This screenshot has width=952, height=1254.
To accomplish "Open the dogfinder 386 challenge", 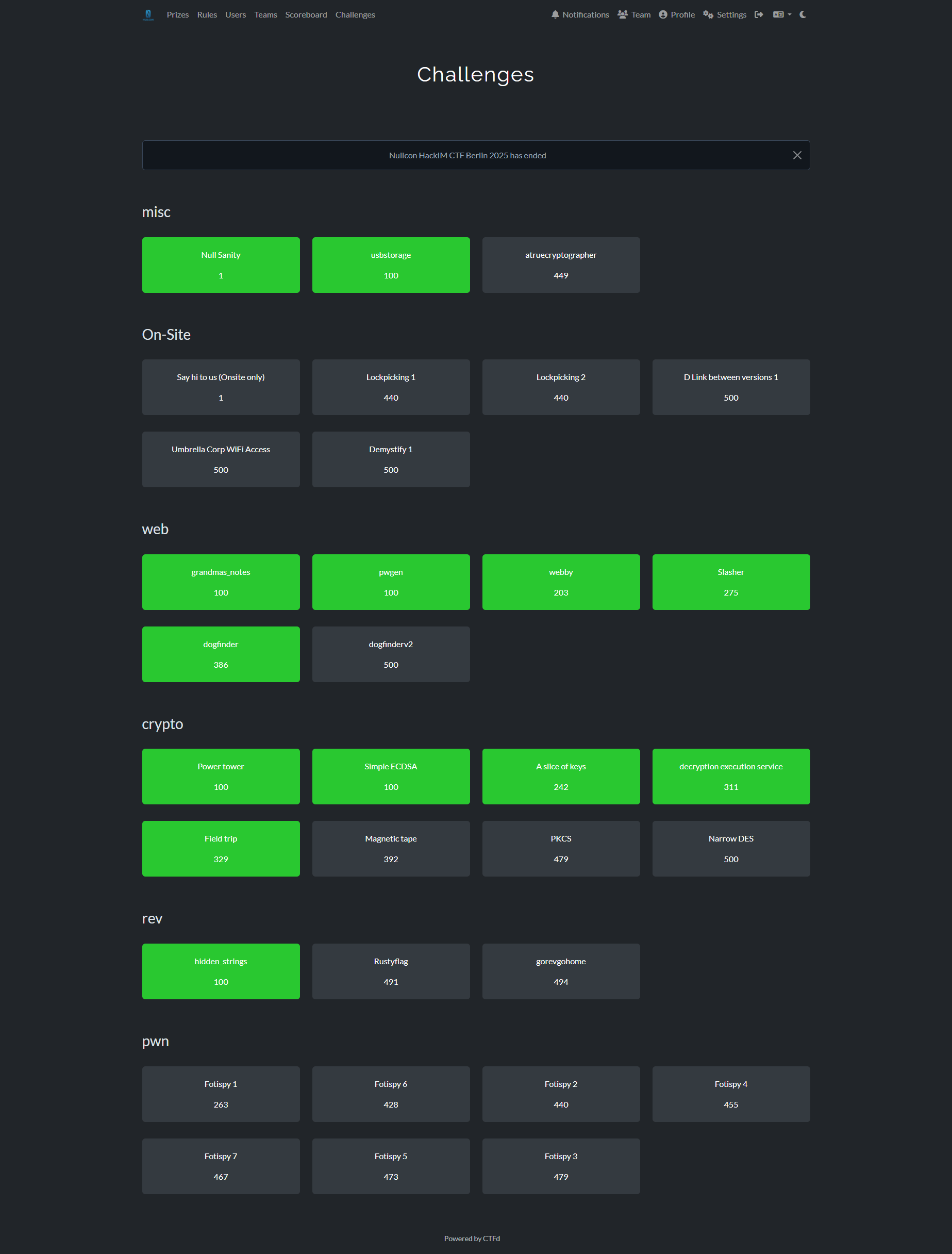I will 221,654.
